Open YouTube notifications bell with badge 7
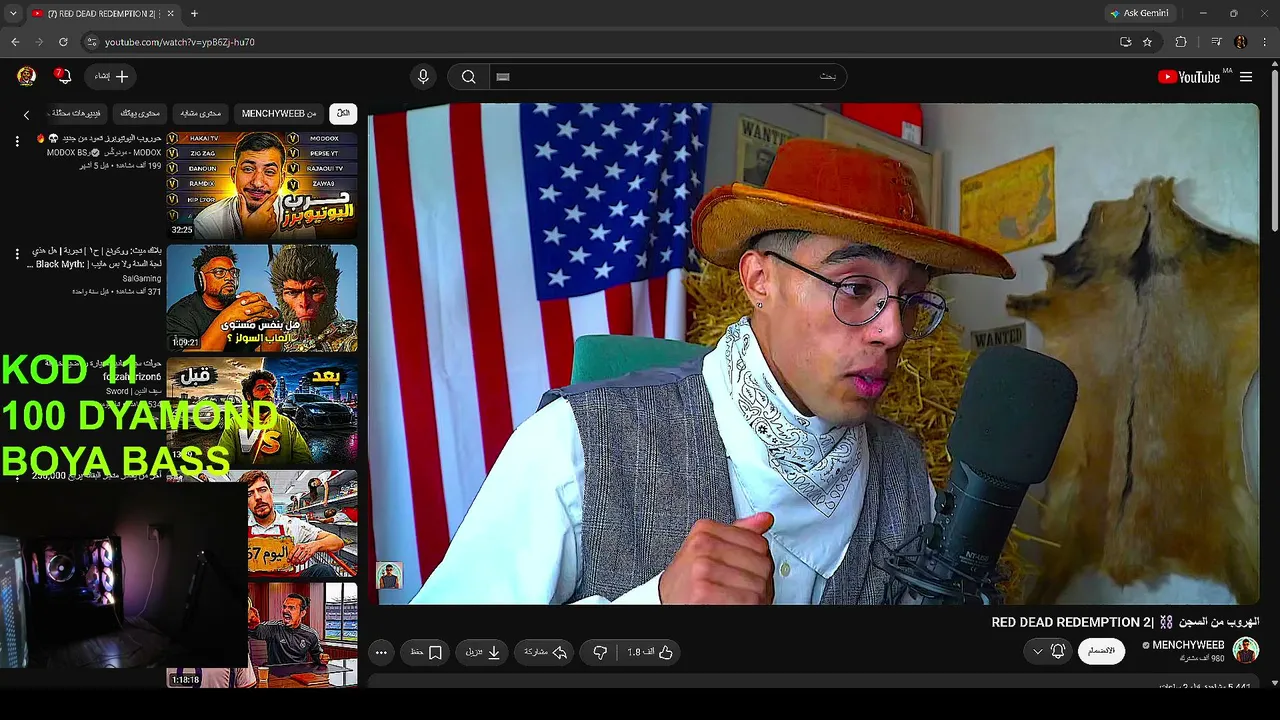This screenshot has height=720, width=1280. 63,77
